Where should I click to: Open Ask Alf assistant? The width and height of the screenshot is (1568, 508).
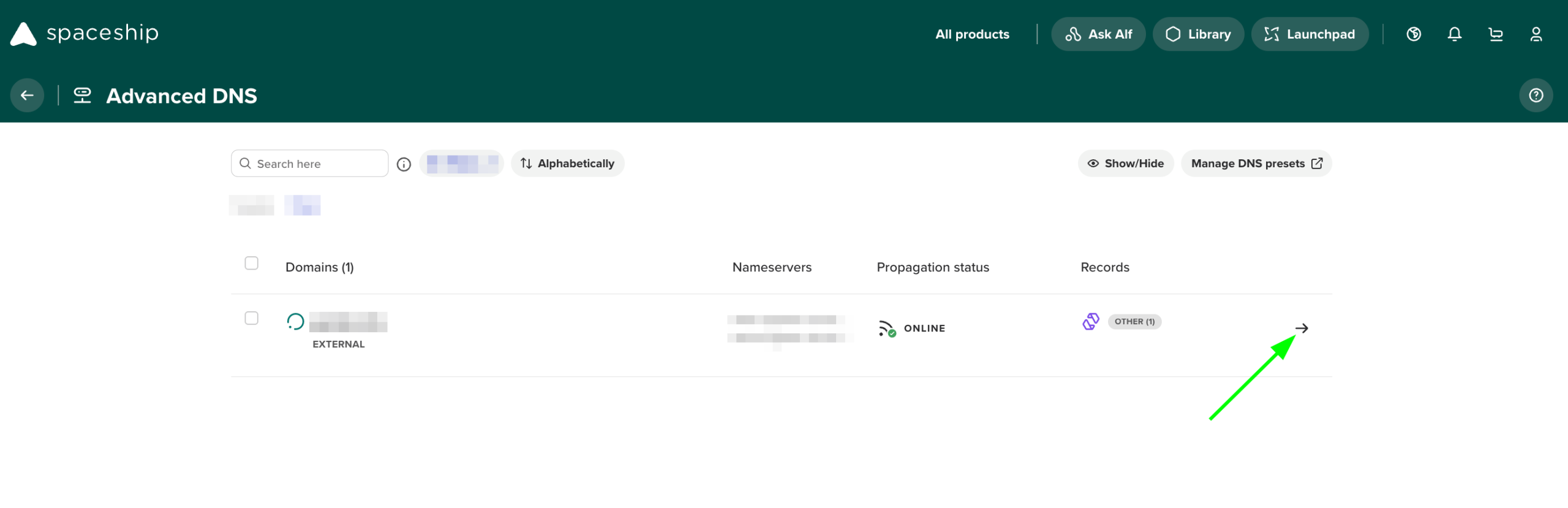click(1098, 34)
